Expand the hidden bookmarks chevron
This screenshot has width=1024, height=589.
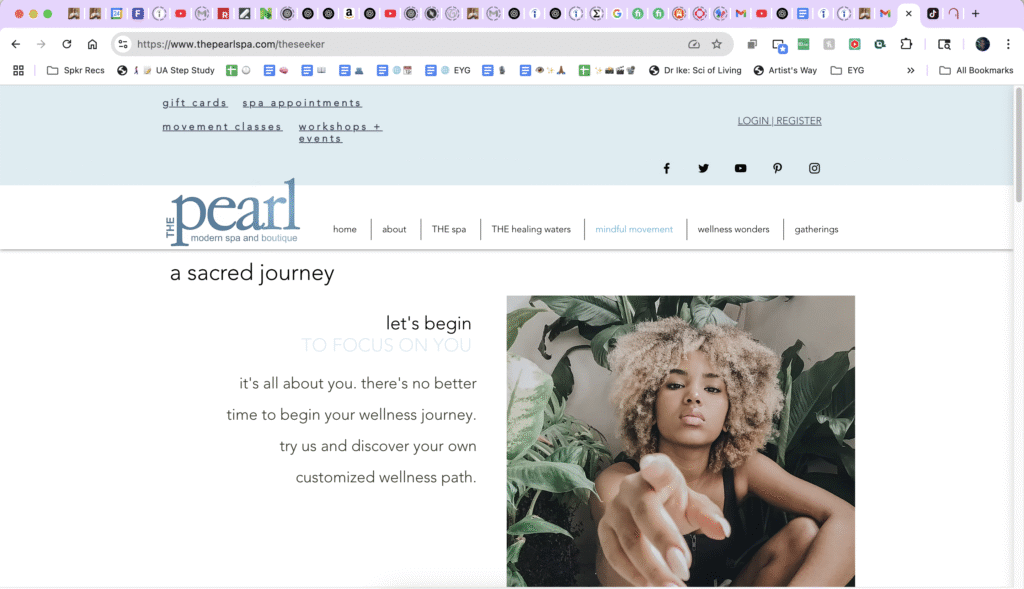tap(910, 71)
